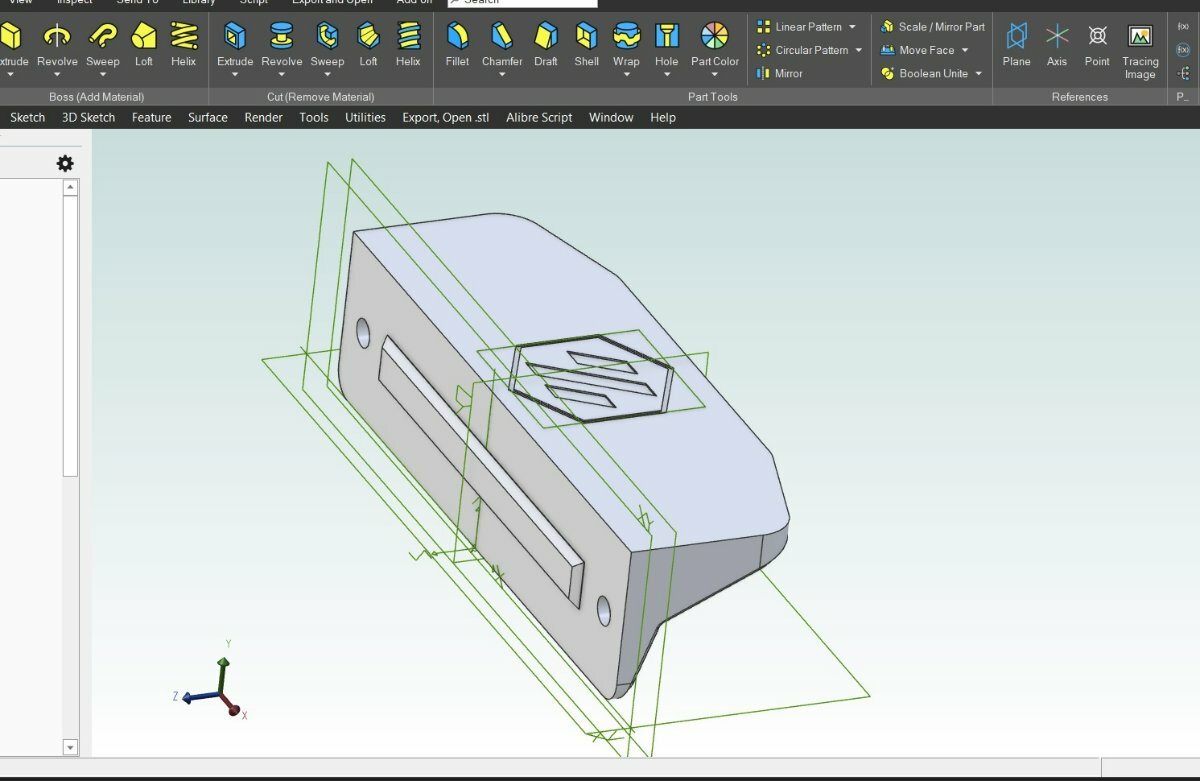
Task: Open the 3D Sketch menu
Action: 89,117
